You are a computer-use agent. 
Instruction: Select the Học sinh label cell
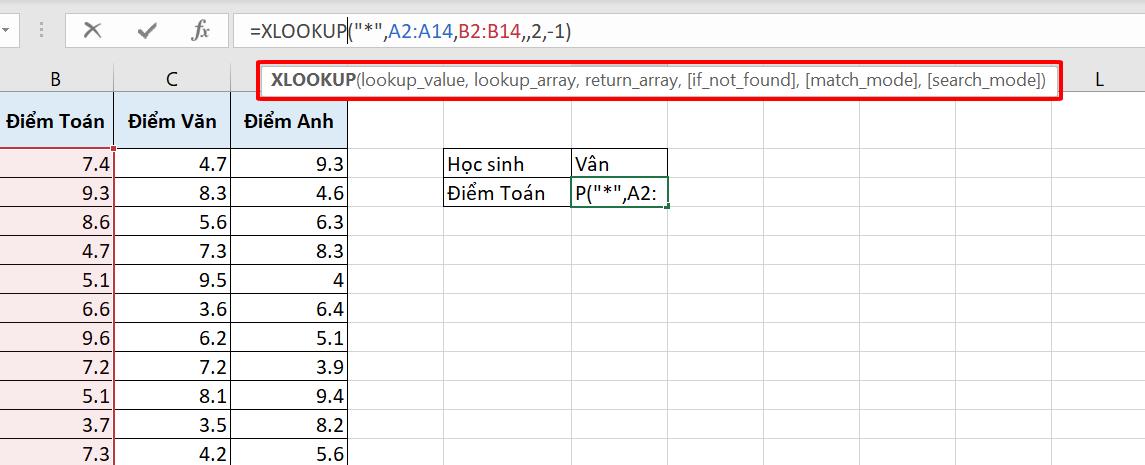pyautogui.click(x=508, y=164)
